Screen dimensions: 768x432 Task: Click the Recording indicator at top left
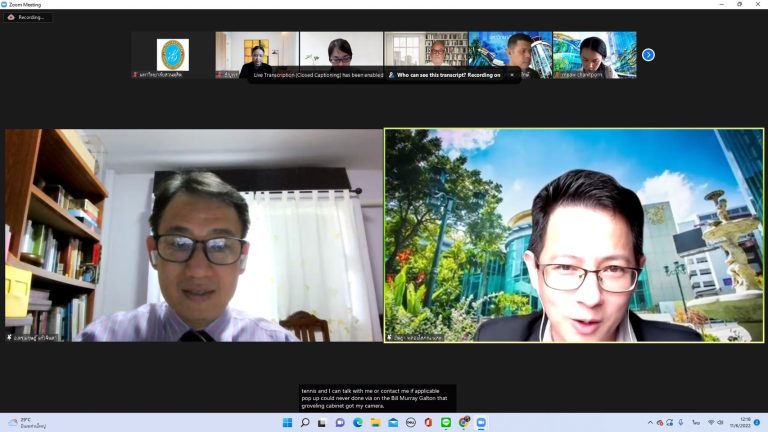point(28,17)
